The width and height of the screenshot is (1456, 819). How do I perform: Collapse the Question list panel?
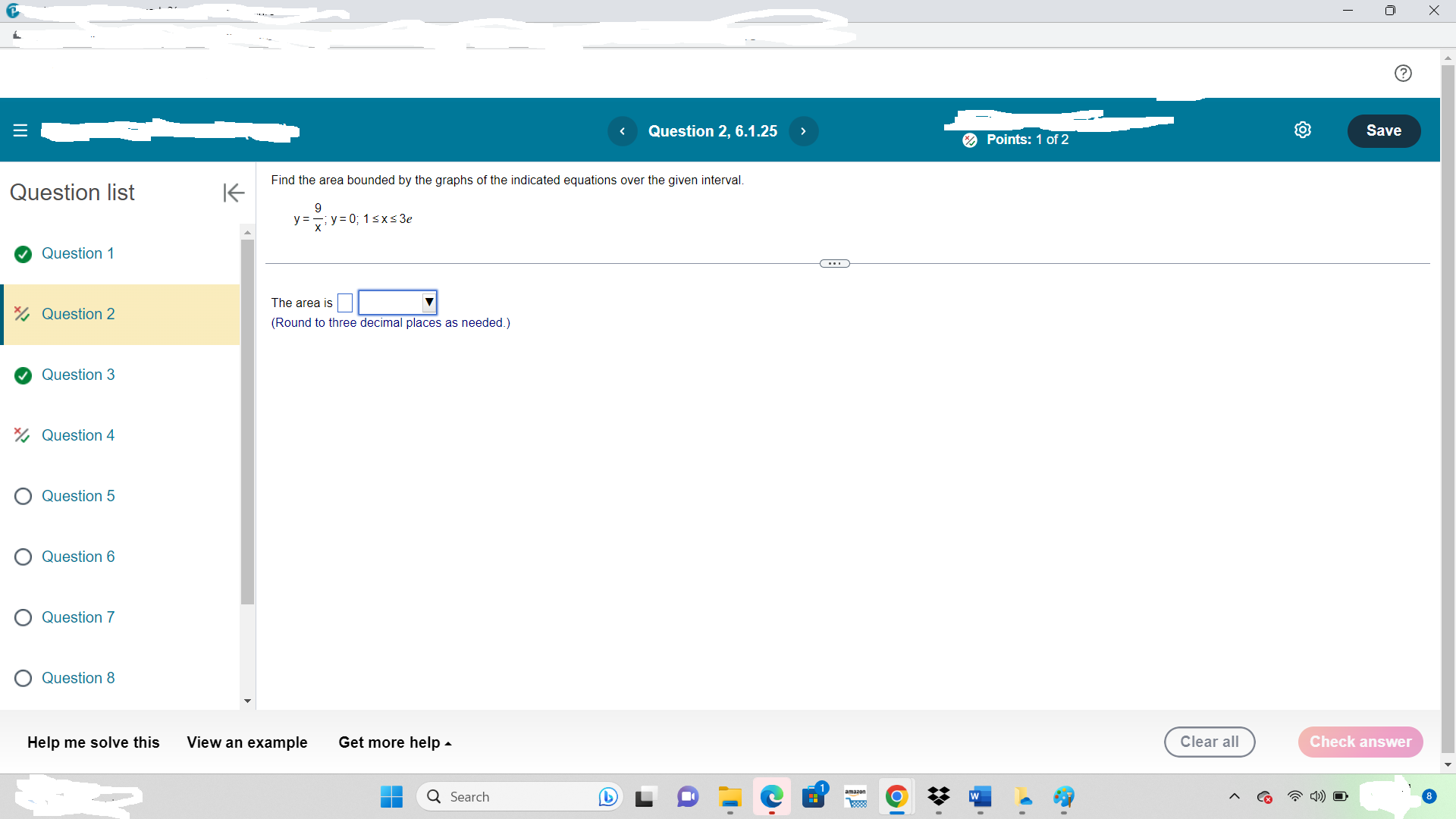233,193
